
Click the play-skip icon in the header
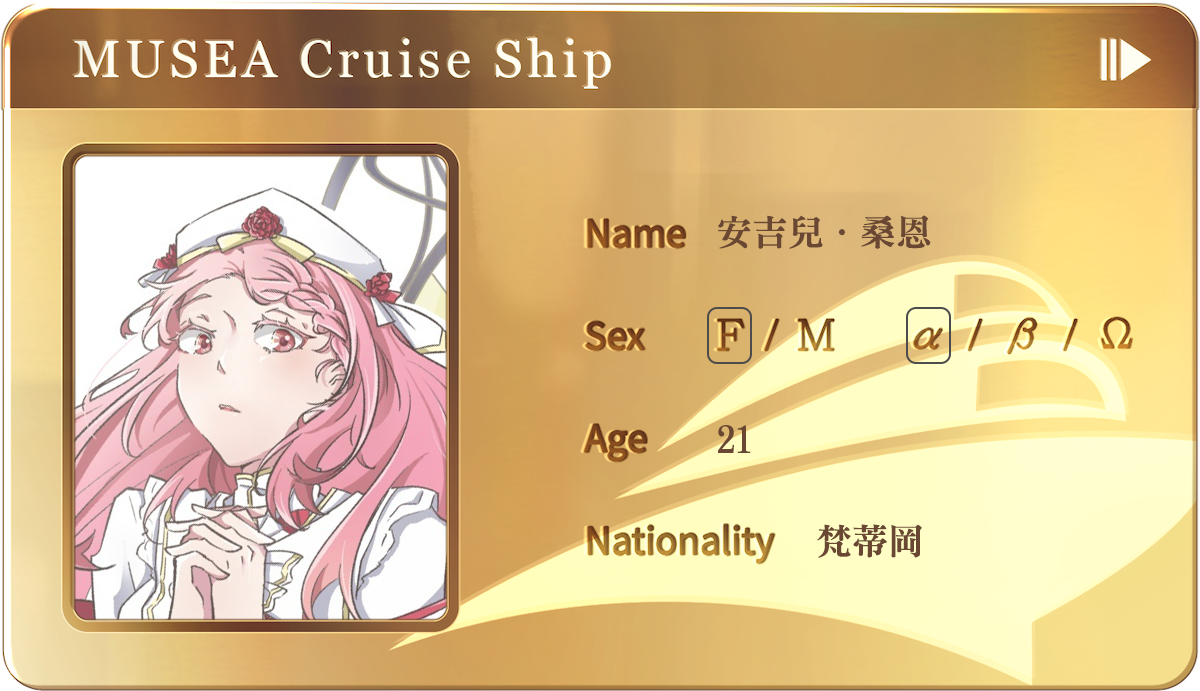coord(1125,60)
